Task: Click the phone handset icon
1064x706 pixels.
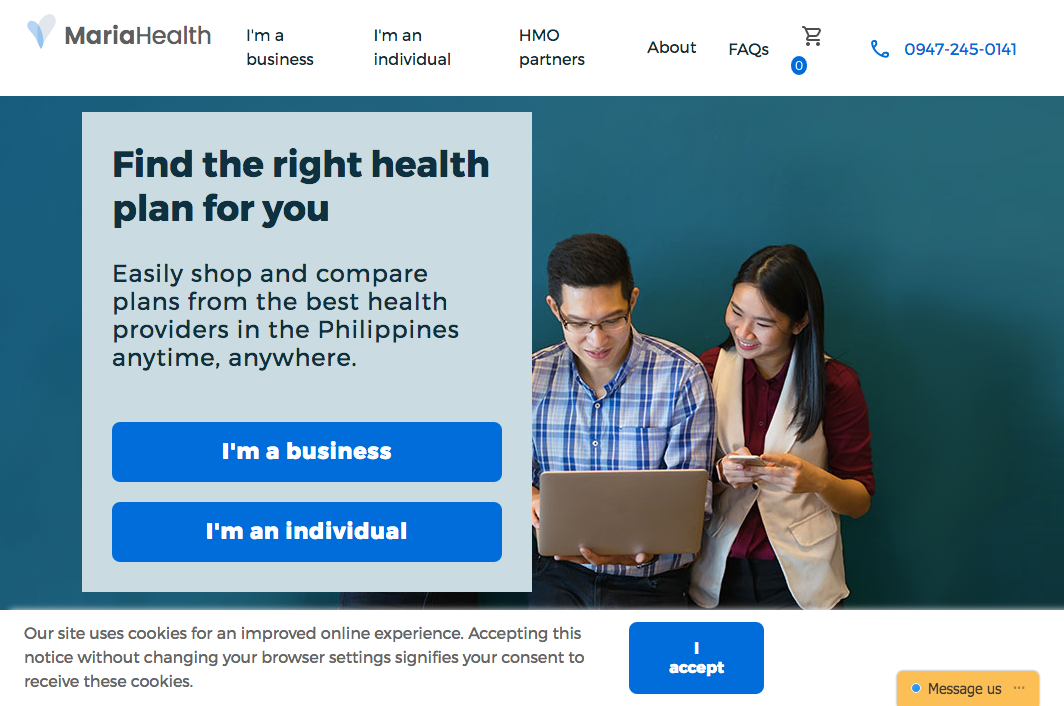Action: pyautogui.click(x=879, y=49)
